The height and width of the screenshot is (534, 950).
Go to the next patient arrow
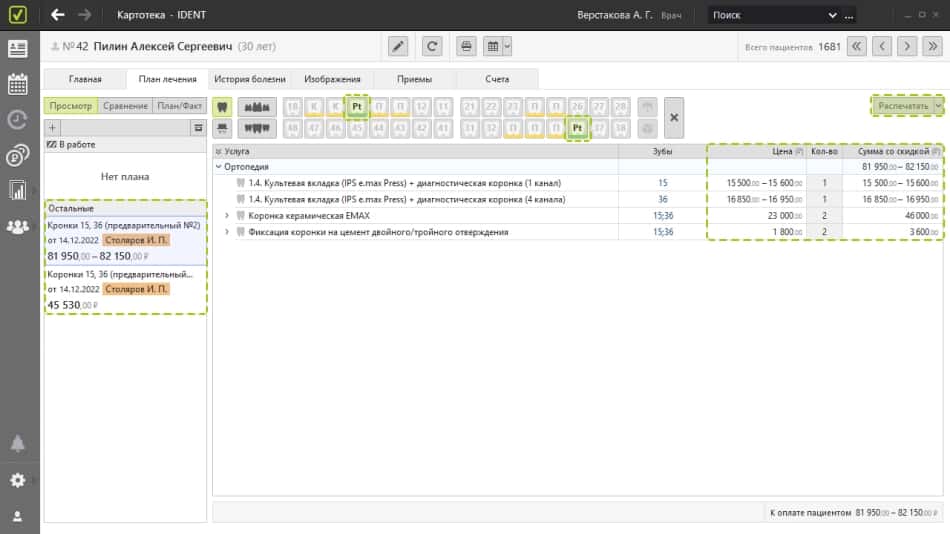click(907, 46)
